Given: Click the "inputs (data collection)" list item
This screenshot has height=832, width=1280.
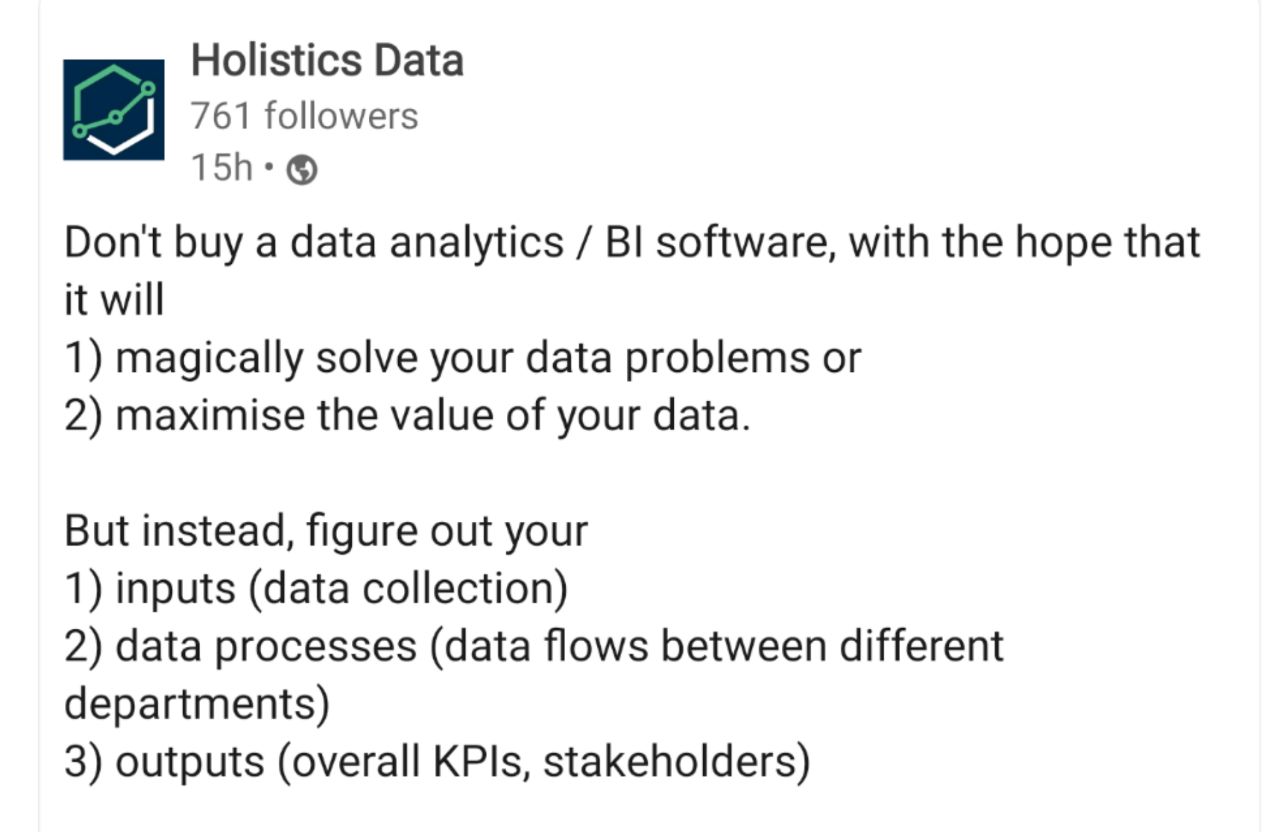Looking at the screenshot, I should pos(316,589).
